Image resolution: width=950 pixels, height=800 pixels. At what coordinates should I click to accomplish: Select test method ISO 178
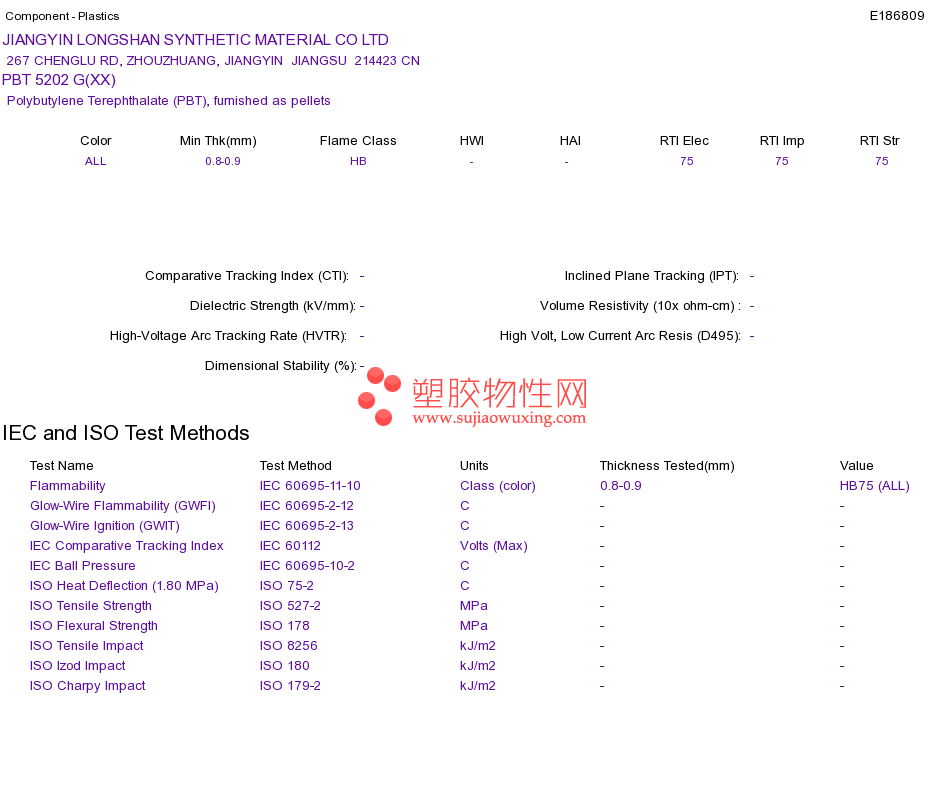tap(285, 625)
